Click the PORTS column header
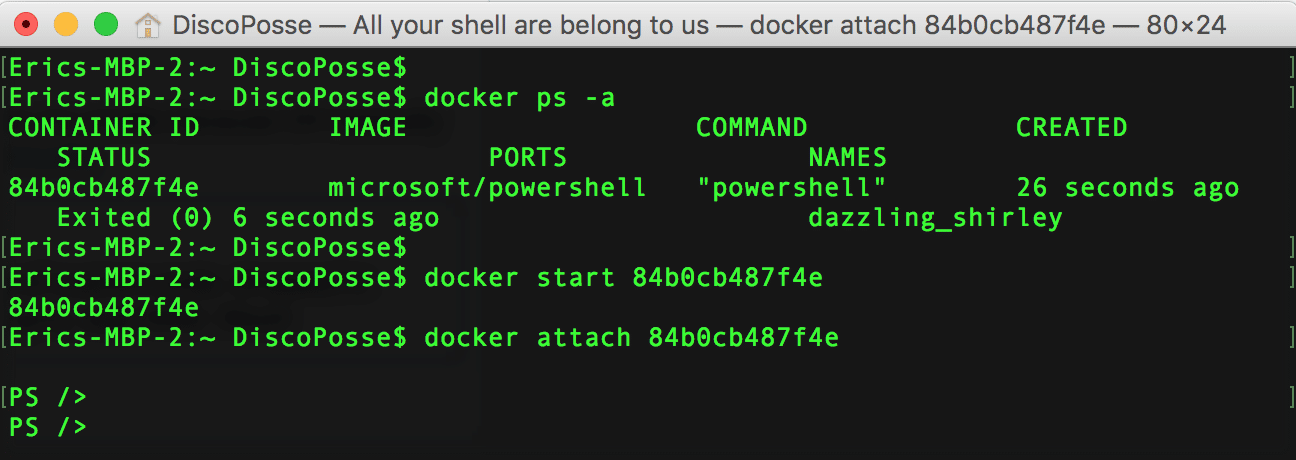This screenshot has height=460, width=1296. tap(527, 158)
